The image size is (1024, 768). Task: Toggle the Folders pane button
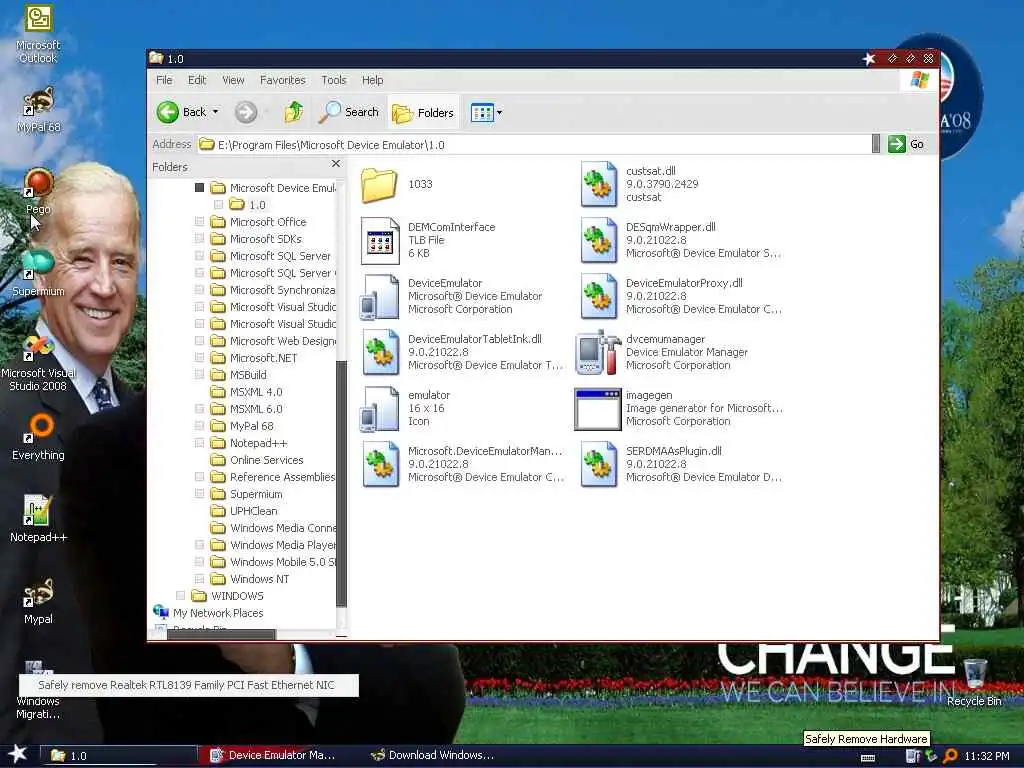click(x=423, y=113)
